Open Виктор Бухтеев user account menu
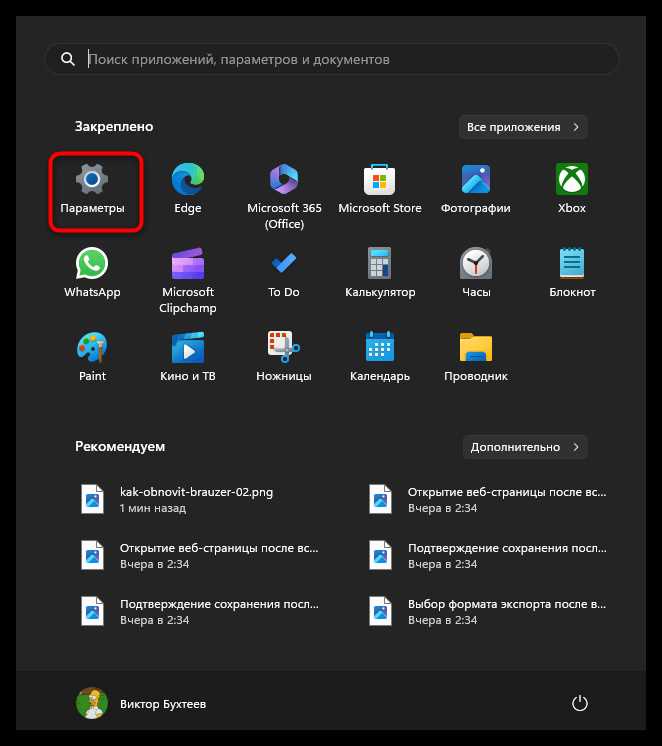 tap(141, 703)
